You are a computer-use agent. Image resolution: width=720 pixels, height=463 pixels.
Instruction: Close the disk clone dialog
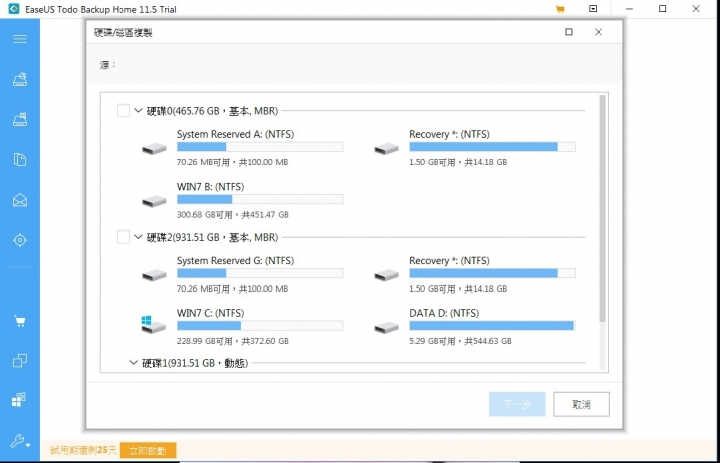[x=598, y=32]
